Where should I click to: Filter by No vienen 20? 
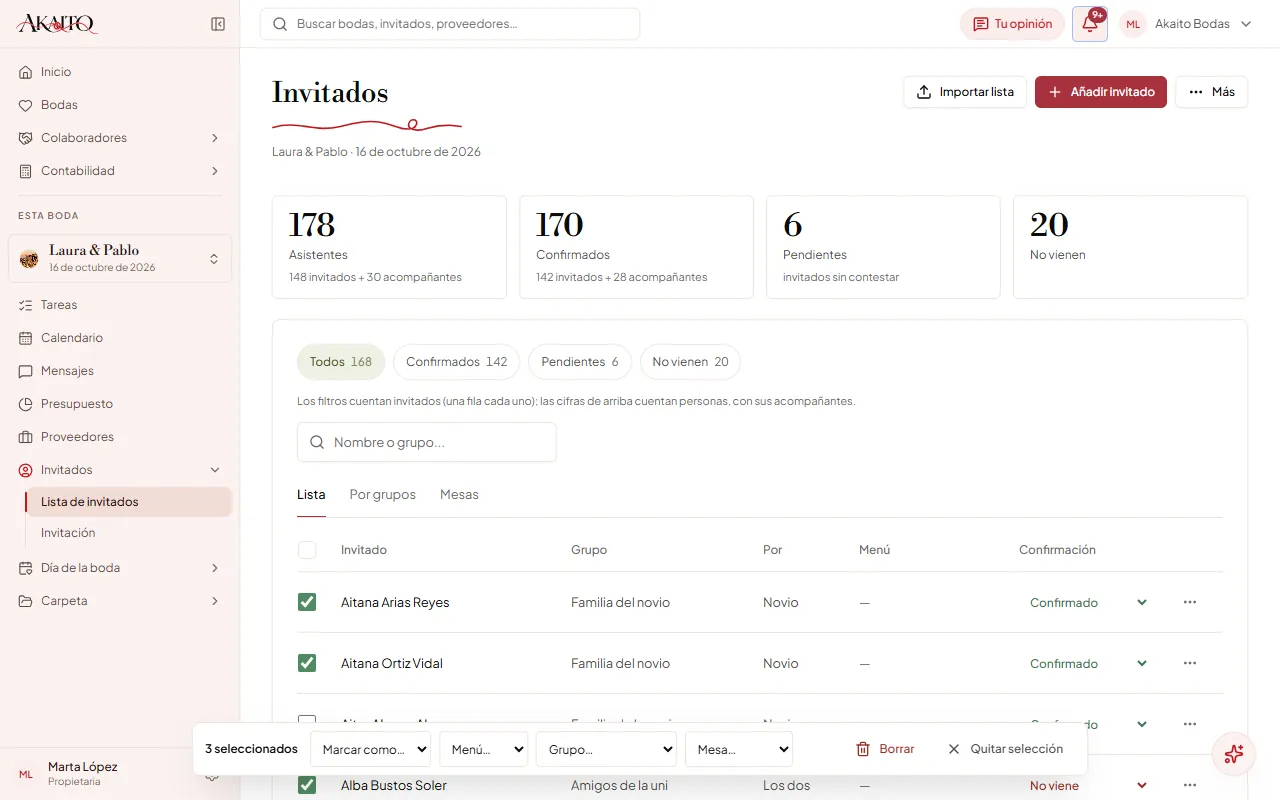690,362
